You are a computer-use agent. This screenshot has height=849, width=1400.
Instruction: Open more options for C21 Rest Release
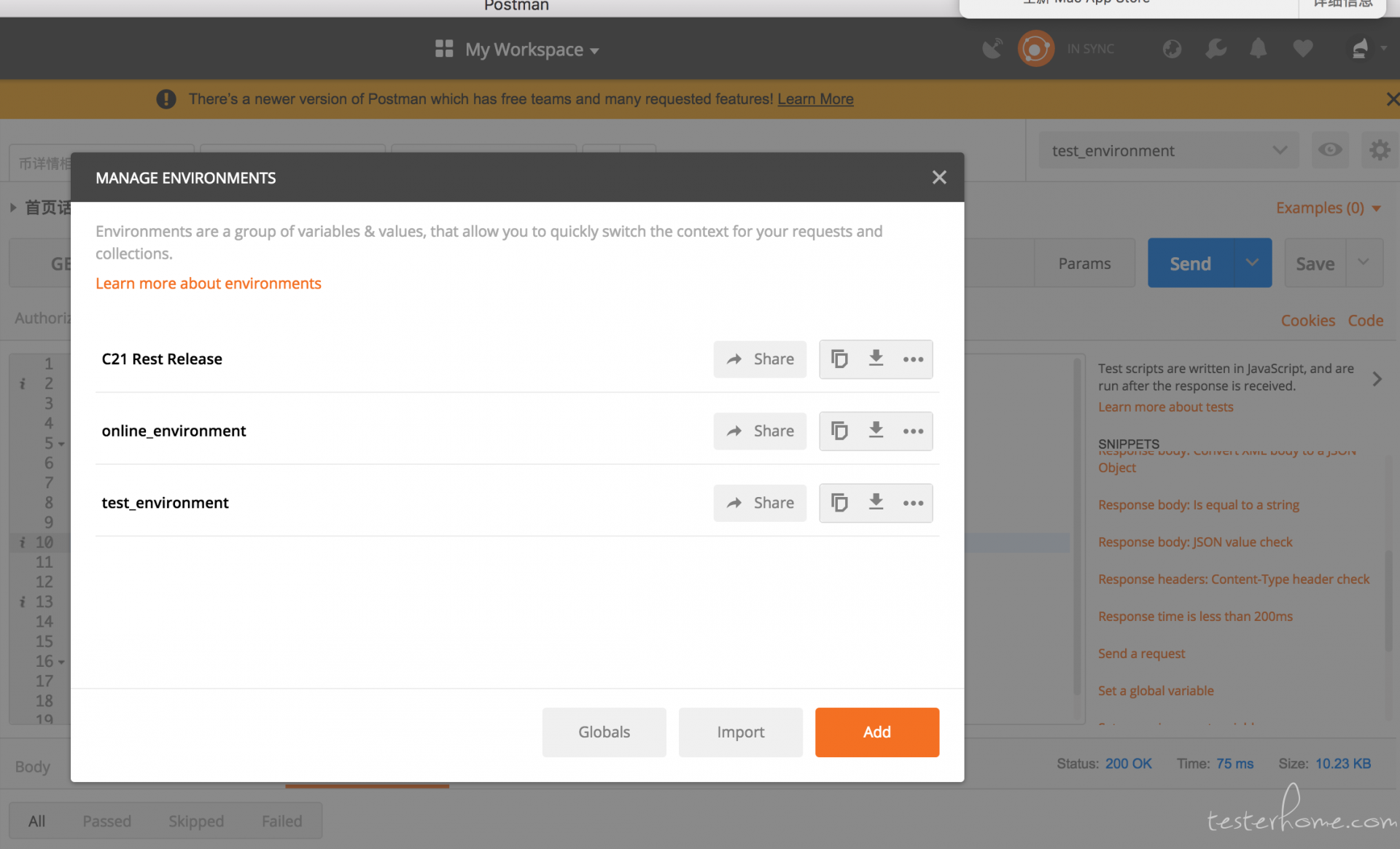click(913, 359)
